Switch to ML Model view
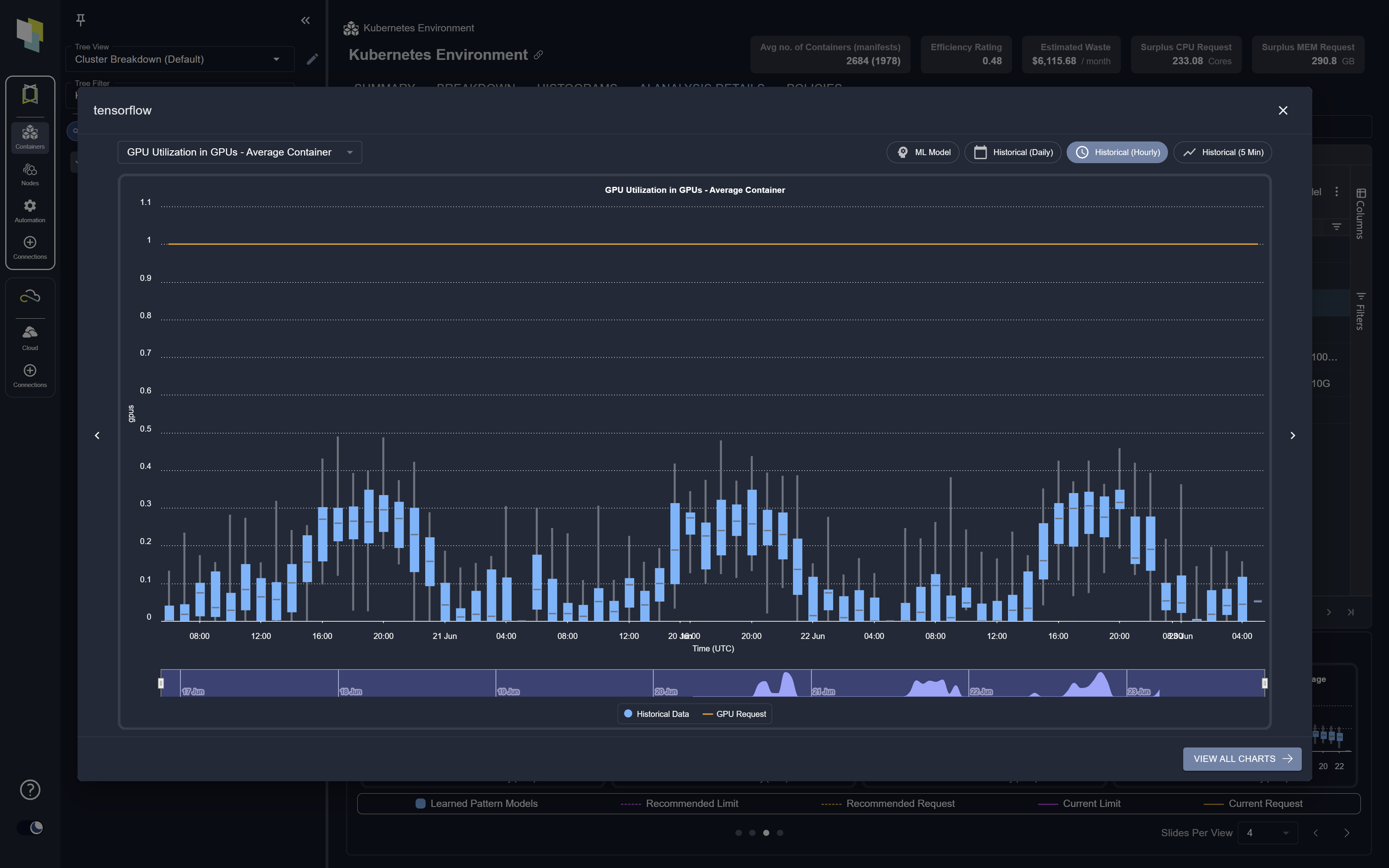The image size is (1389, 868). (x=923, y=152)
